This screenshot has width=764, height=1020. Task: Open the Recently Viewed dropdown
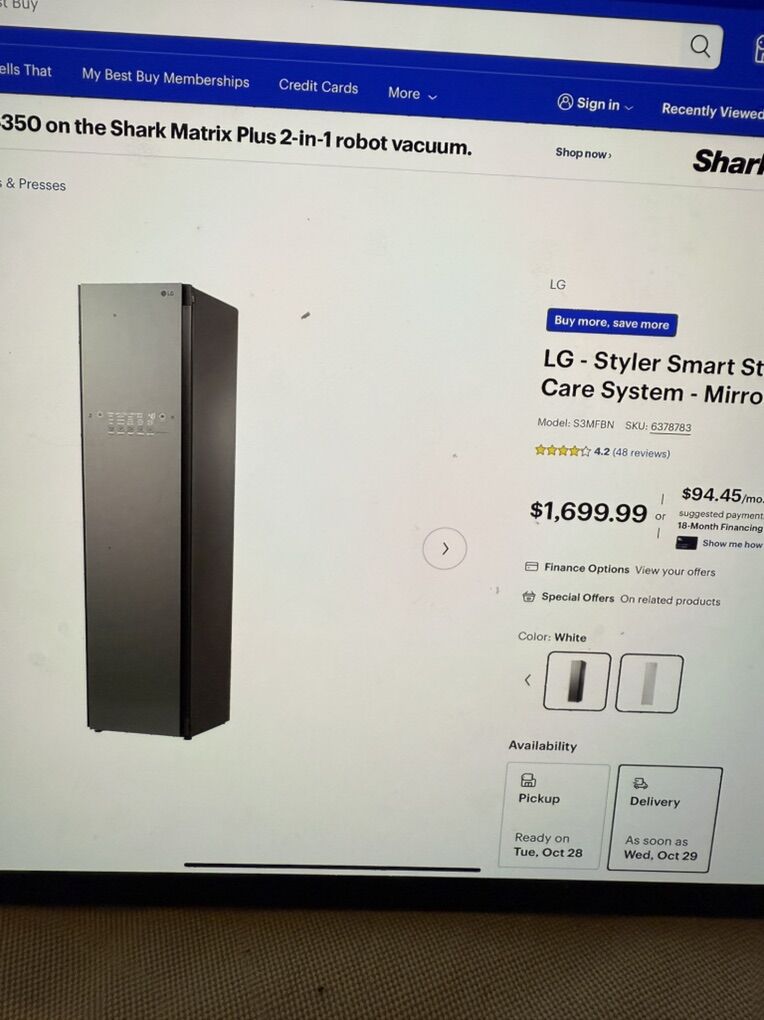pyautogui.click(x=712, y=111)
